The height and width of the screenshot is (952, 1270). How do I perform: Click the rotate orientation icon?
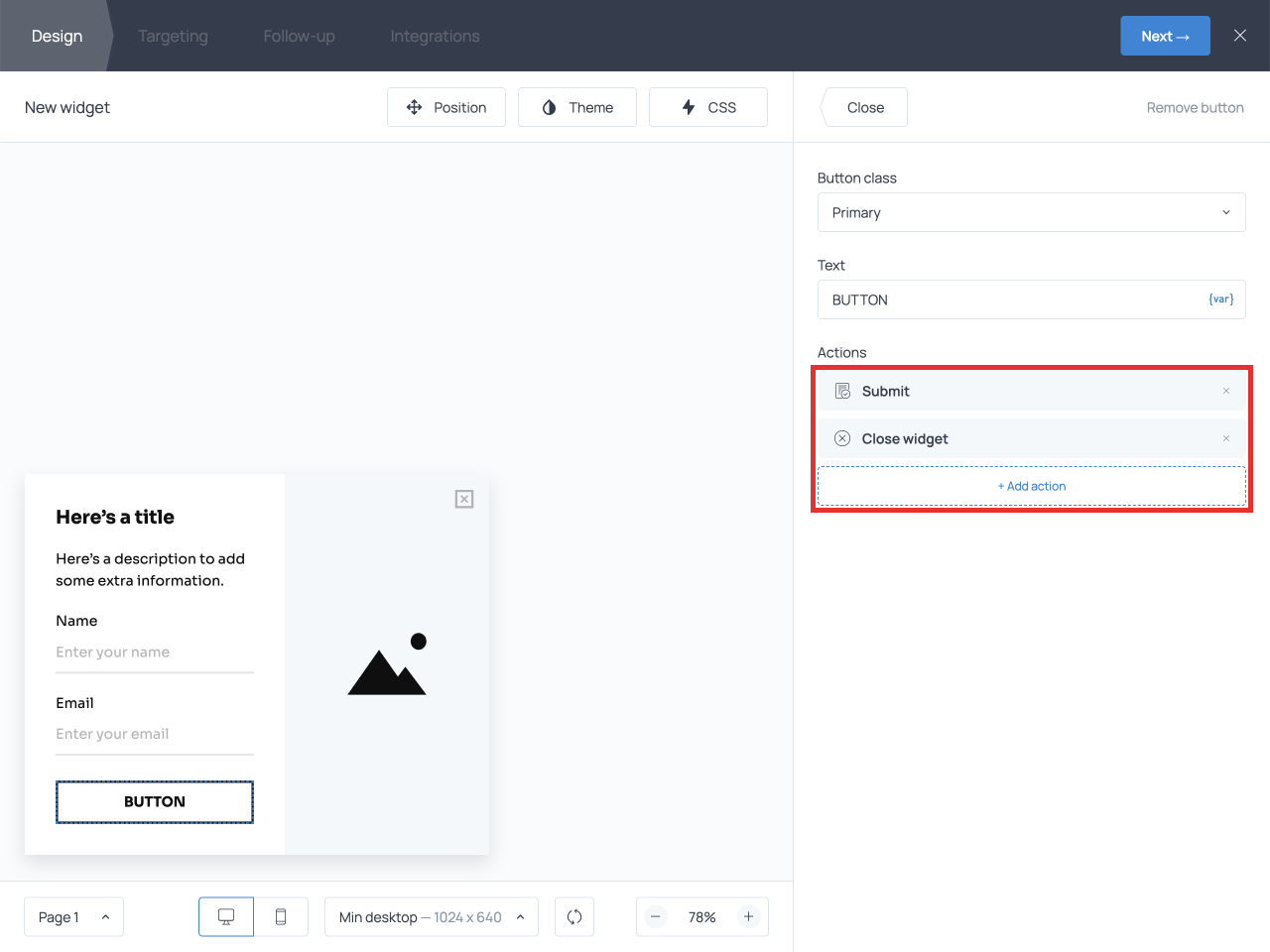pos(574,917)
